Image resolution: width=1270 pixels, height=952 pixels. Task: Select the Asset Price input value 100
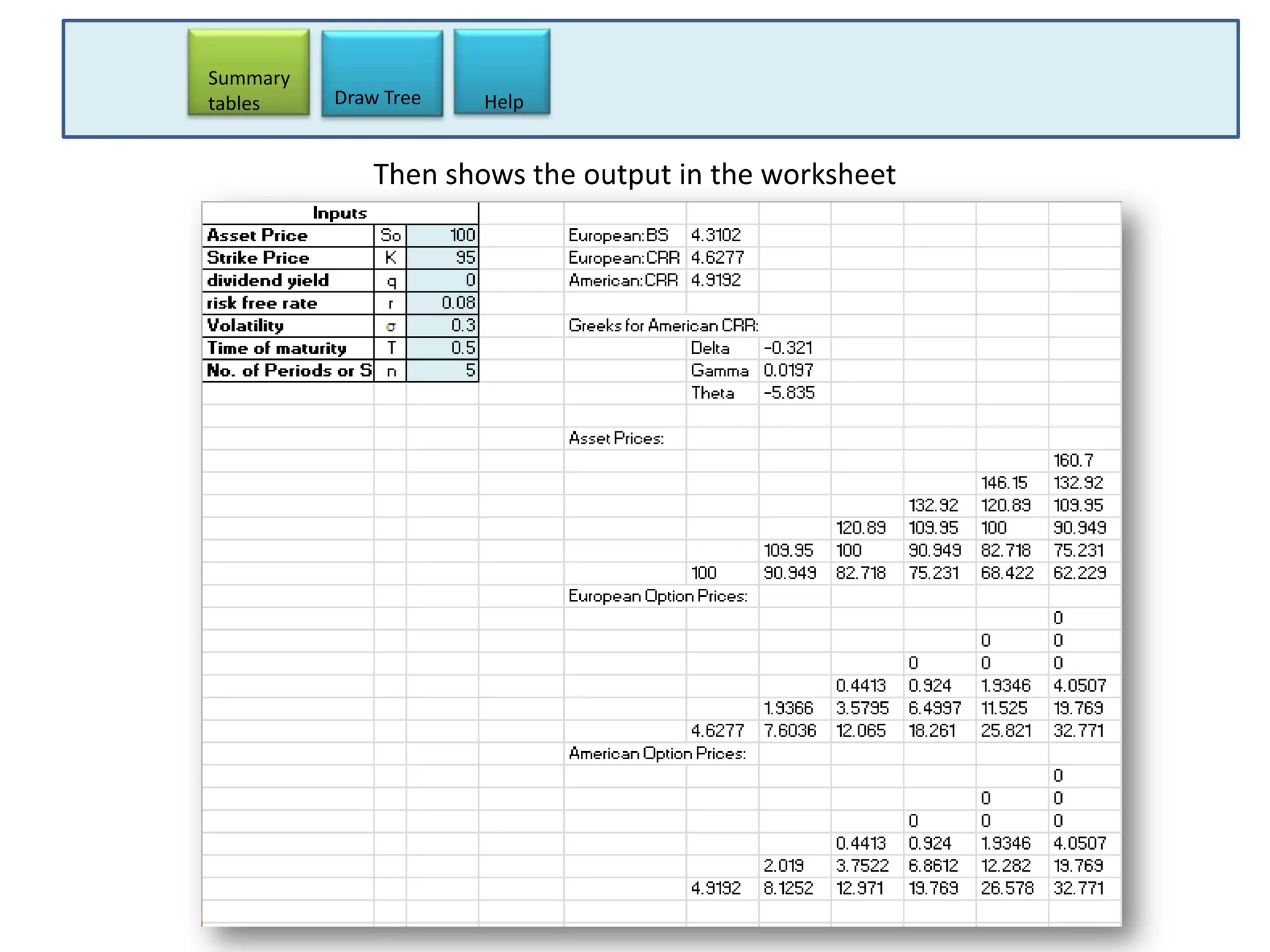[443, 236]
